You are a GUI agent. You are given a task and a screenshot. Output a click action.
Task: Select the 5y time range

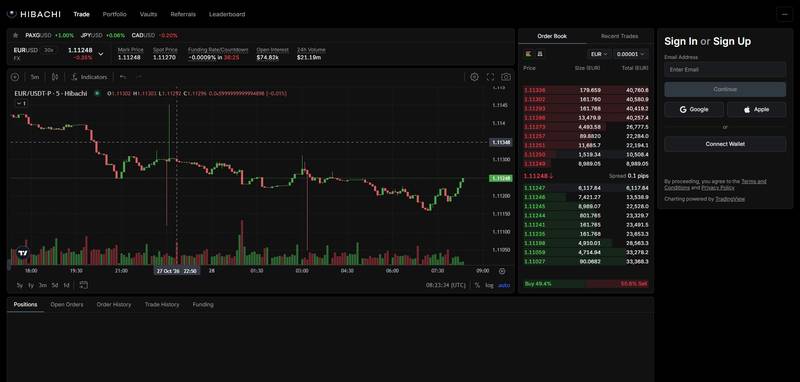point(19,285)
